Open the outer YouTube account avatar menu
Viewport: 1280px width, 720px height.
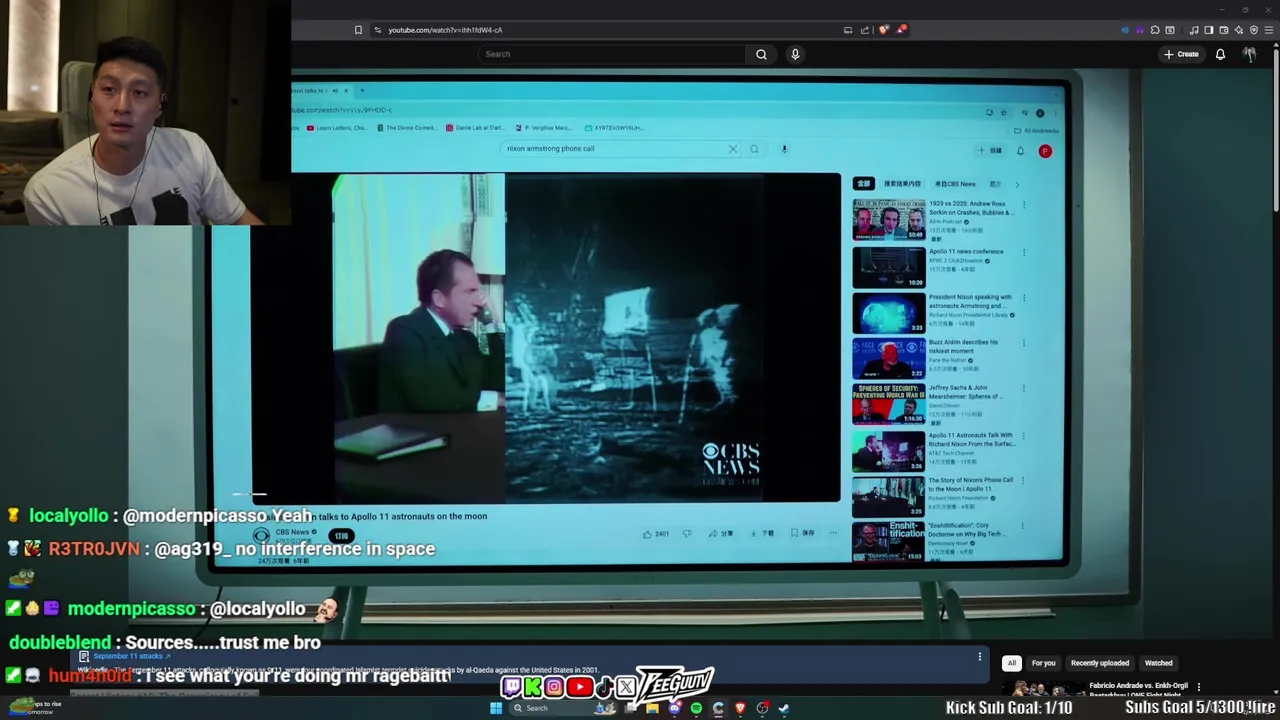pos(1249,54)
